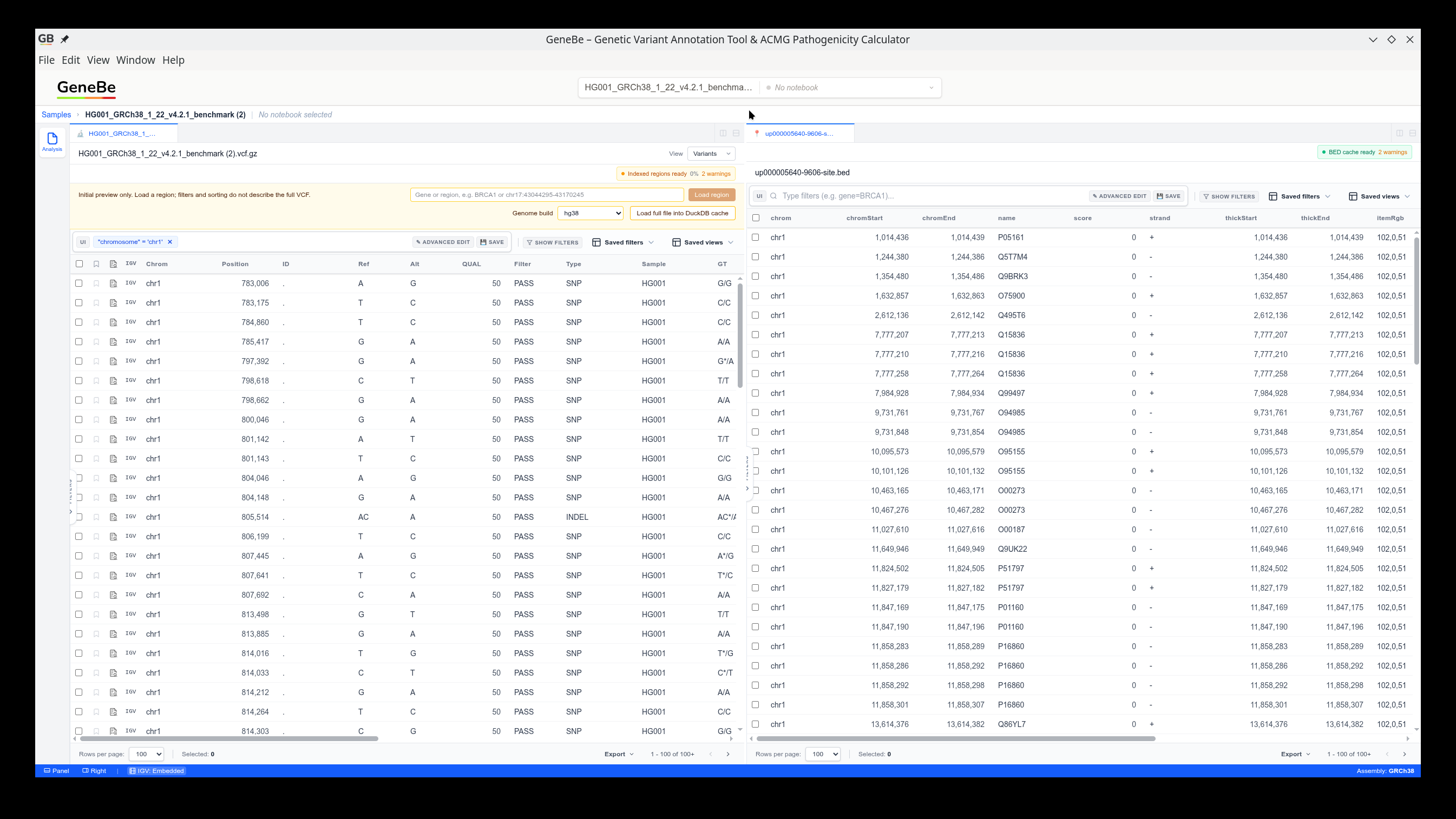Click the split-vertical icon in left panel header
The height and width of the screenshot is (819, 1456).
click(723, 133)
